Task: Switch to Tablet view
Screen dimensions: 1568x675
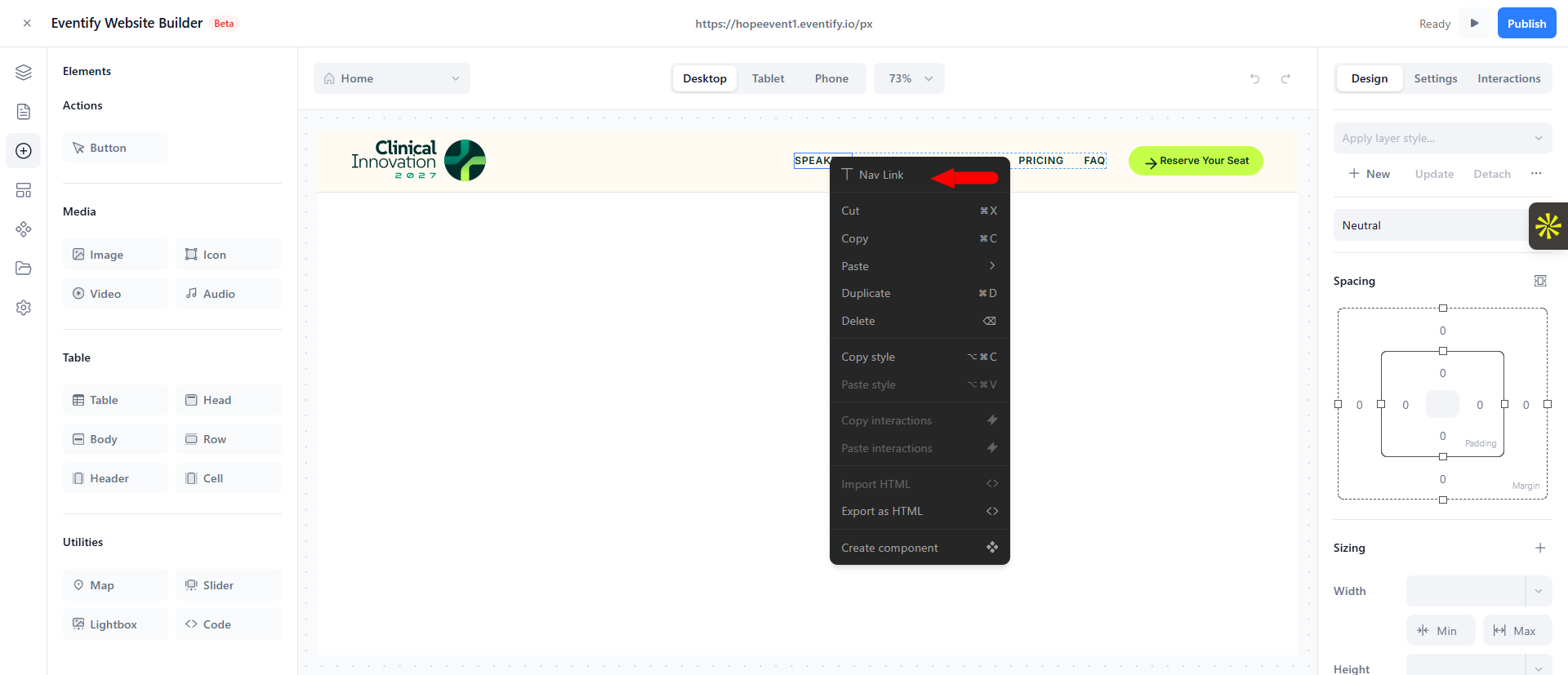Action: point(768,78)
